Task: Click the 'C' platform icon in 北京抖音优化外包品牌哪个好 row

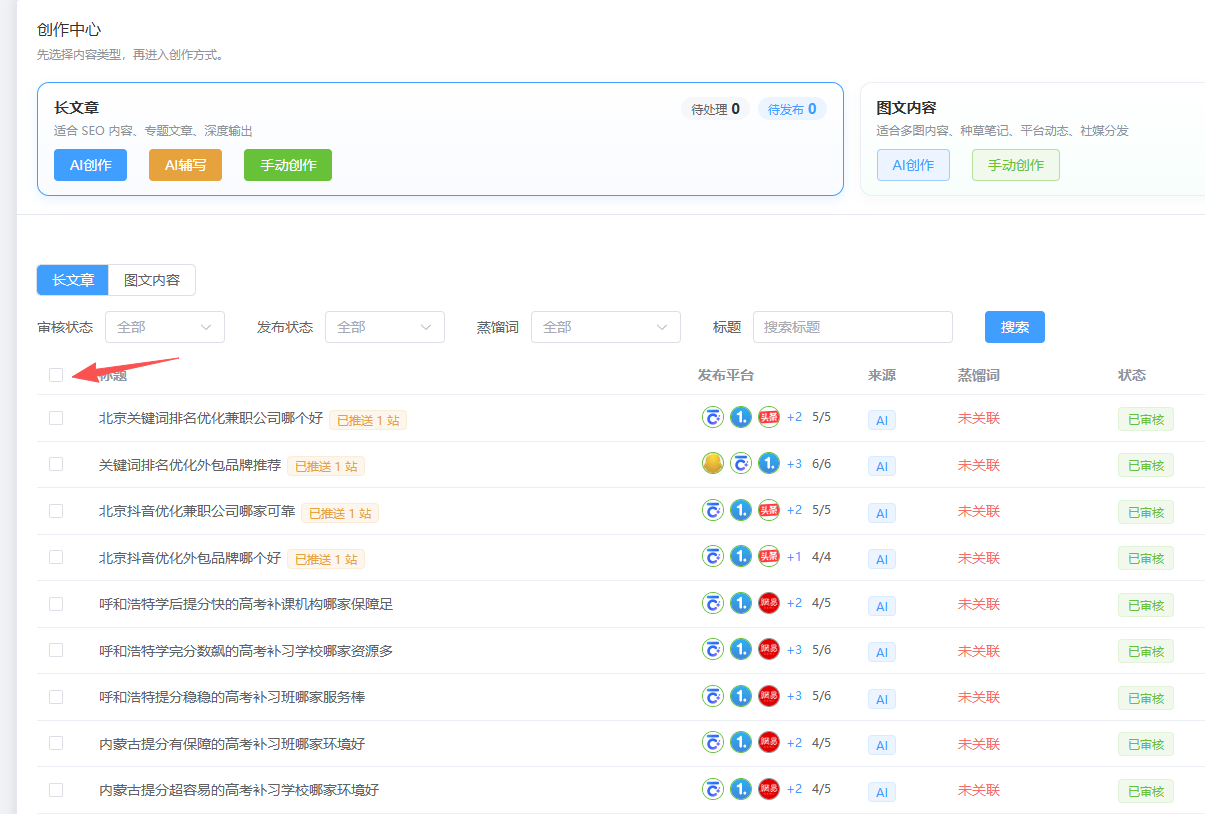Action: coord(713,556)
